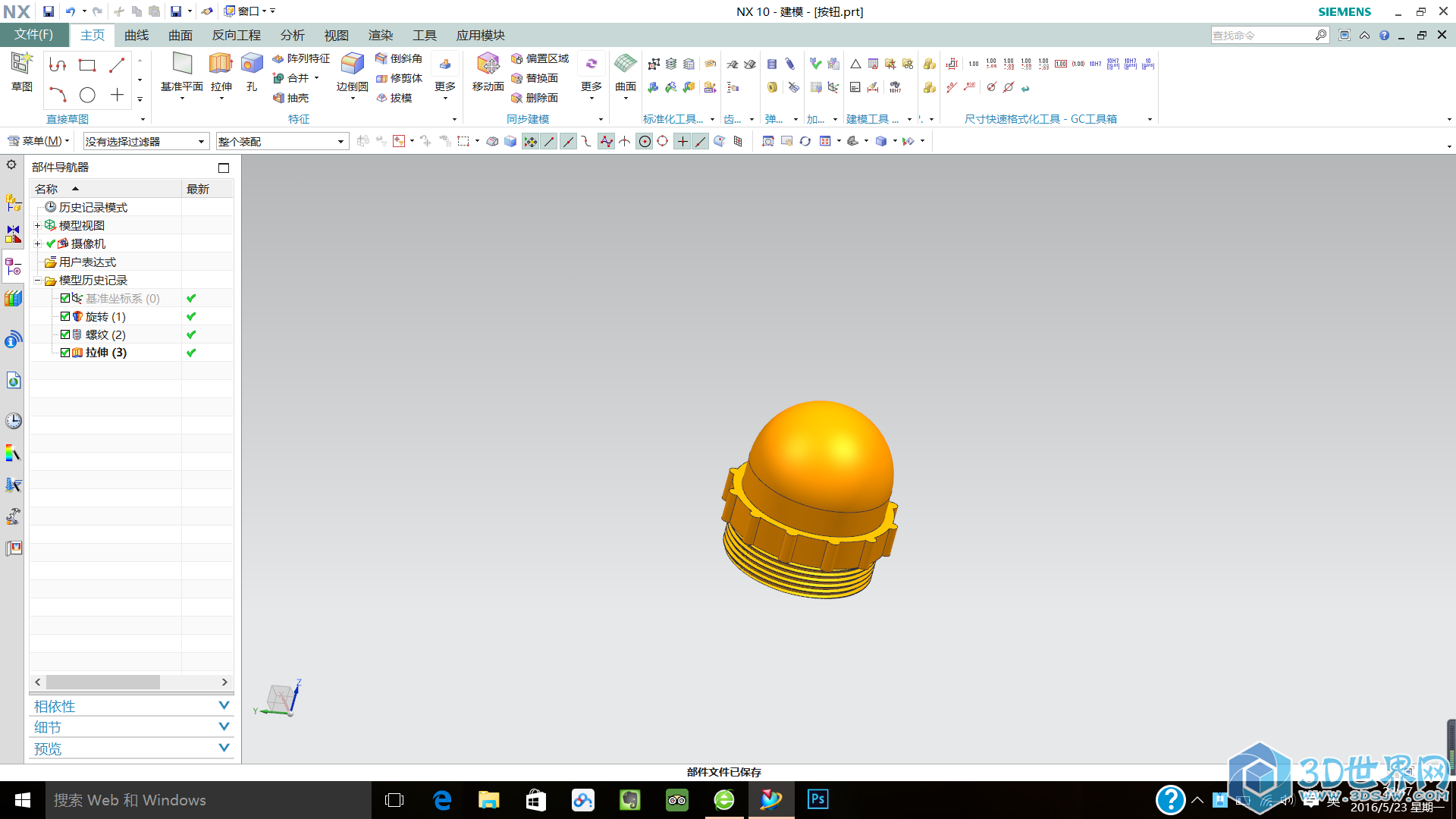This screenshot has width=1456, height=819.
Task: Open the 移动面 move face tool
Action: (488, 72)
